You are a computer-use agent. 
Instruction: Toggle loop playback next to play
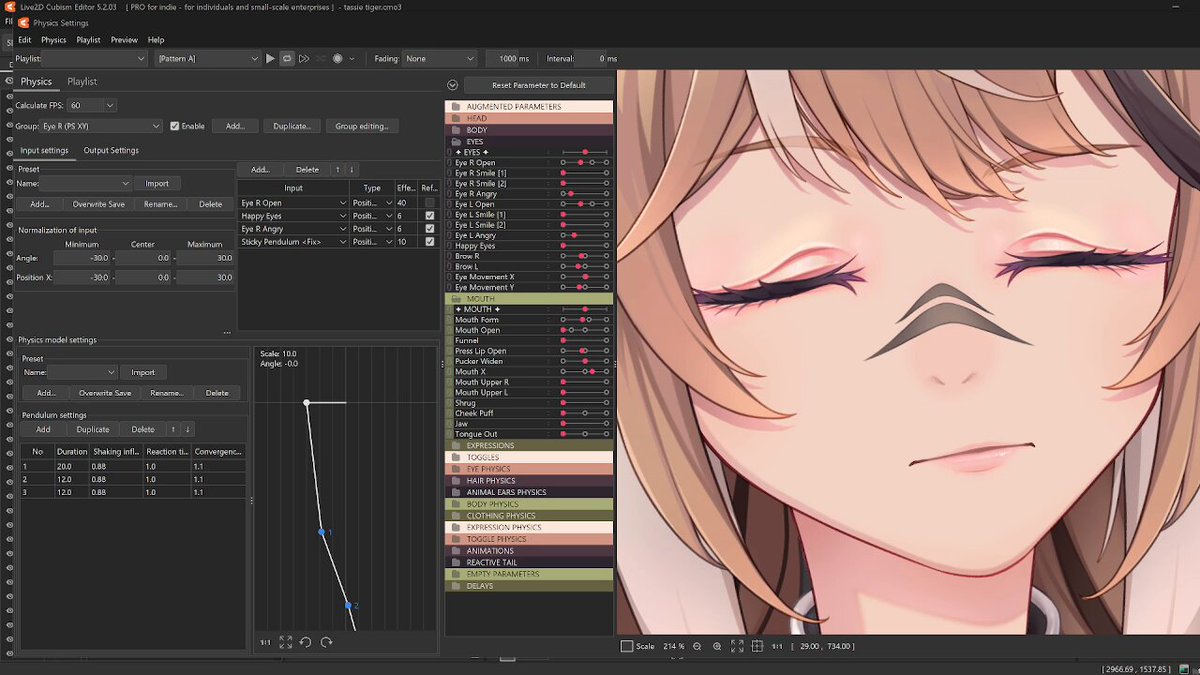tap(287, 59)
